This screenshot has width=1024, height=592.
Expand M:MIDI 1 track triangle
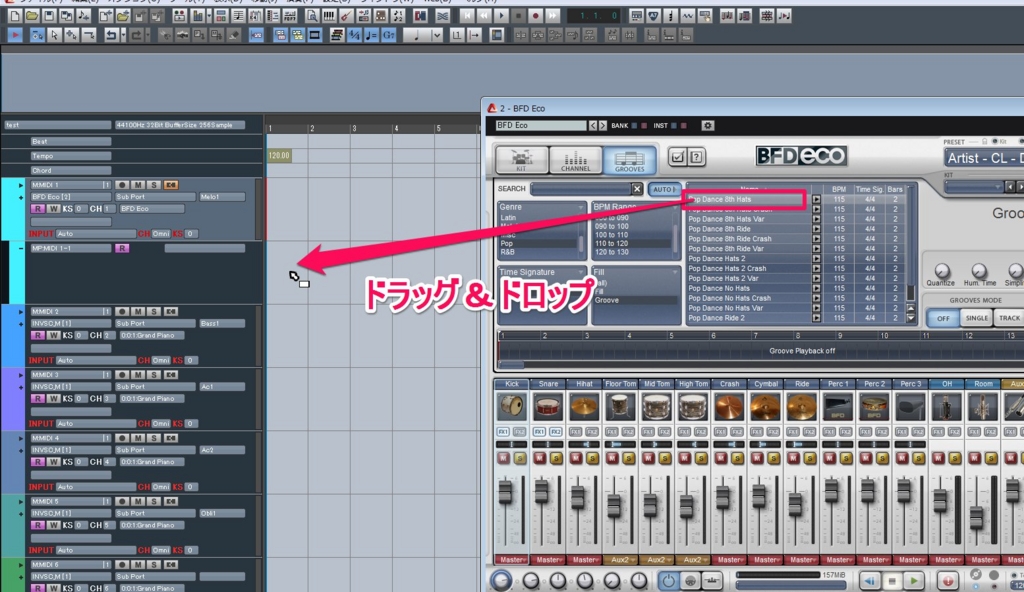tap(20, 186)
